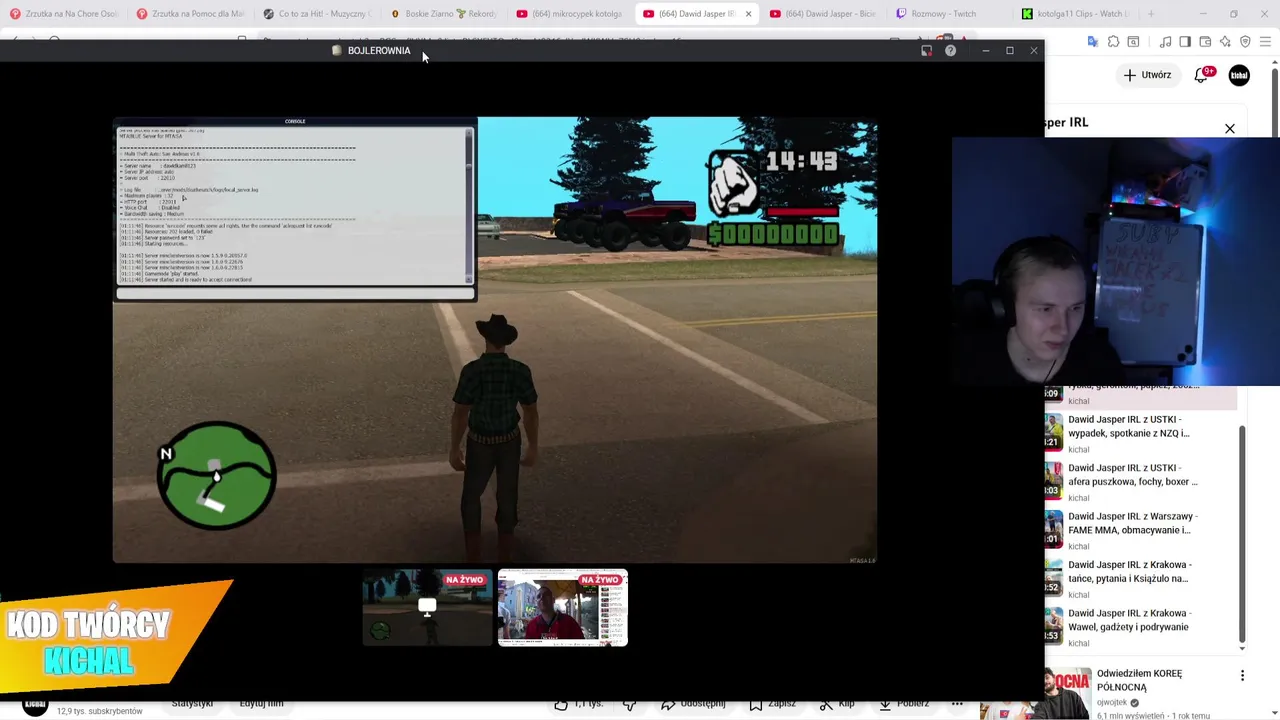Click the BOJLEROWNIA window title
This screenshot has width=1280, height=720.
point(379,50)
